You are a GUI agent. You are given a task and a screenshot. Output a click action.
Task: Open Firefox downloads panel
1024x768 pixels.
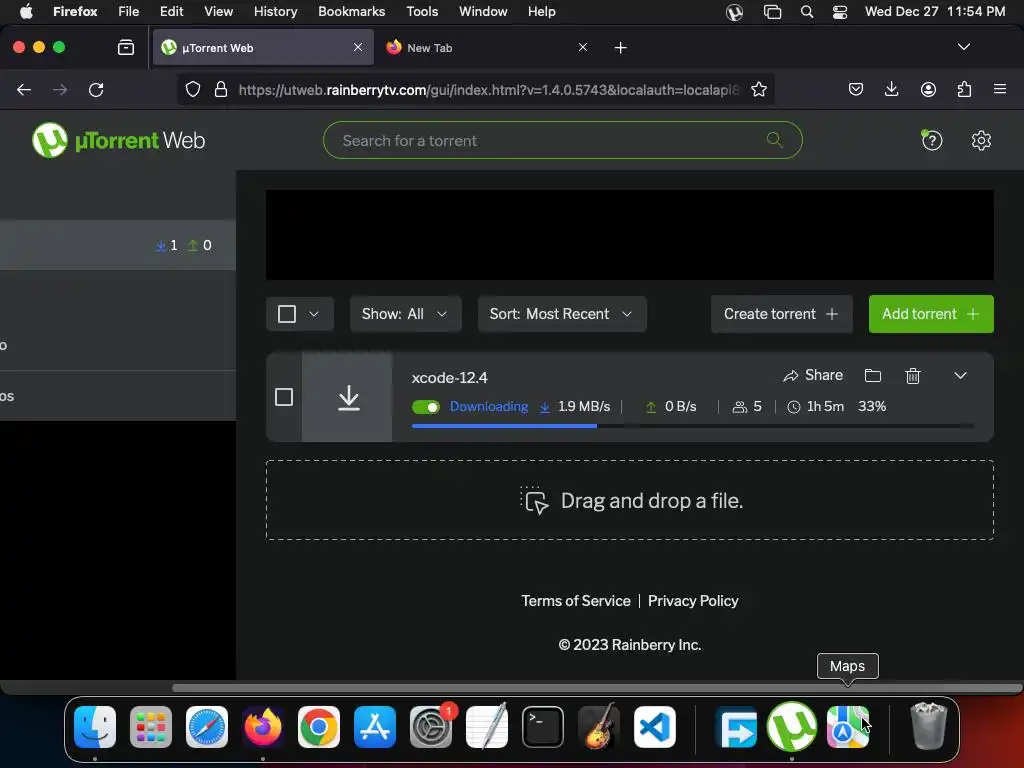[891, 89]
